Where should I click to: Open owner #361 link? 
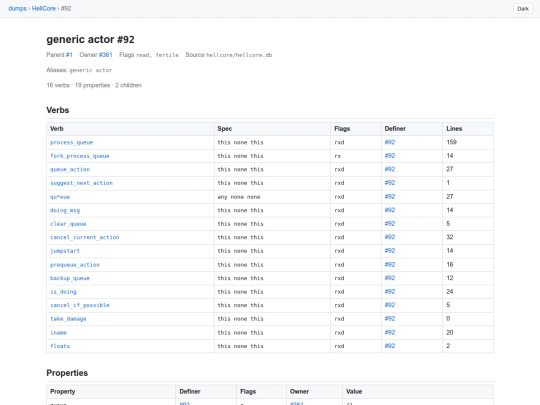pyautogui.click(x=106, y=55)
